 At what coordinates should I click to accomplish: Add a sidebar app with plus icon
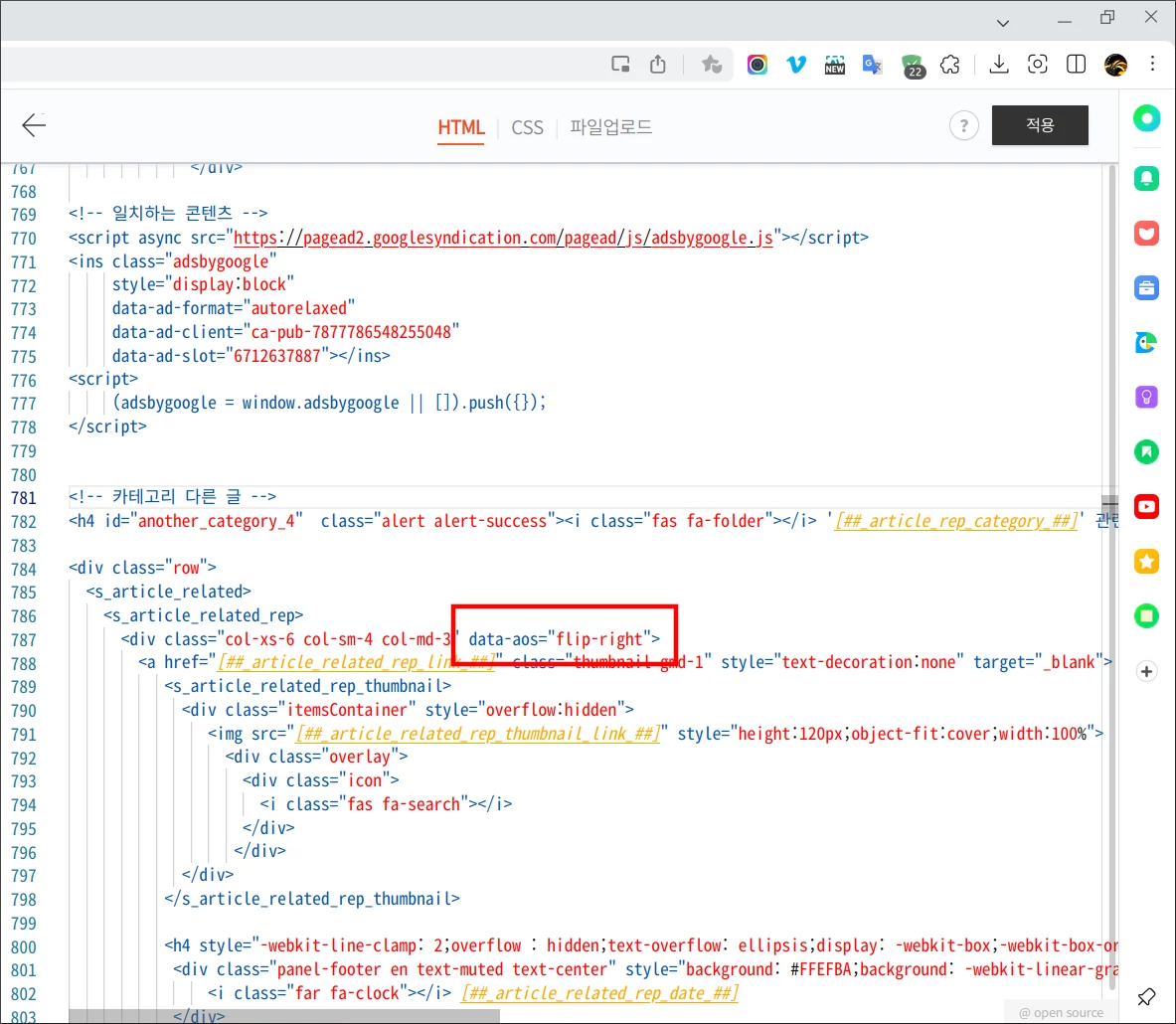click(x=1147, y=671)
